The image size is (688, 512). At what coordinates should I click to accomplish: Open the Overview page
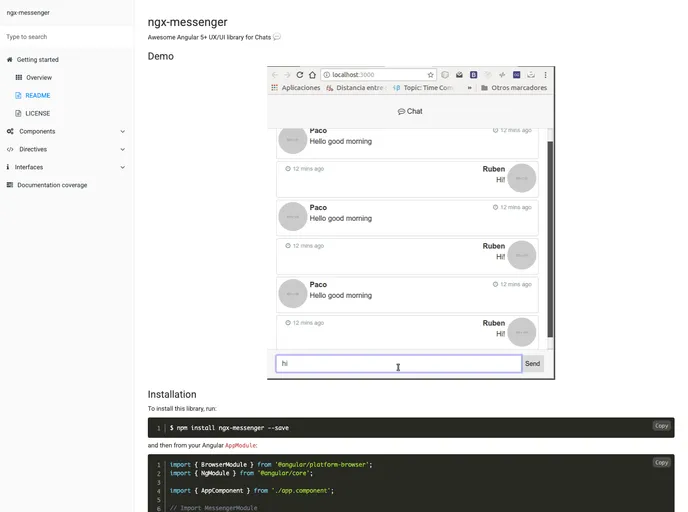39,78
